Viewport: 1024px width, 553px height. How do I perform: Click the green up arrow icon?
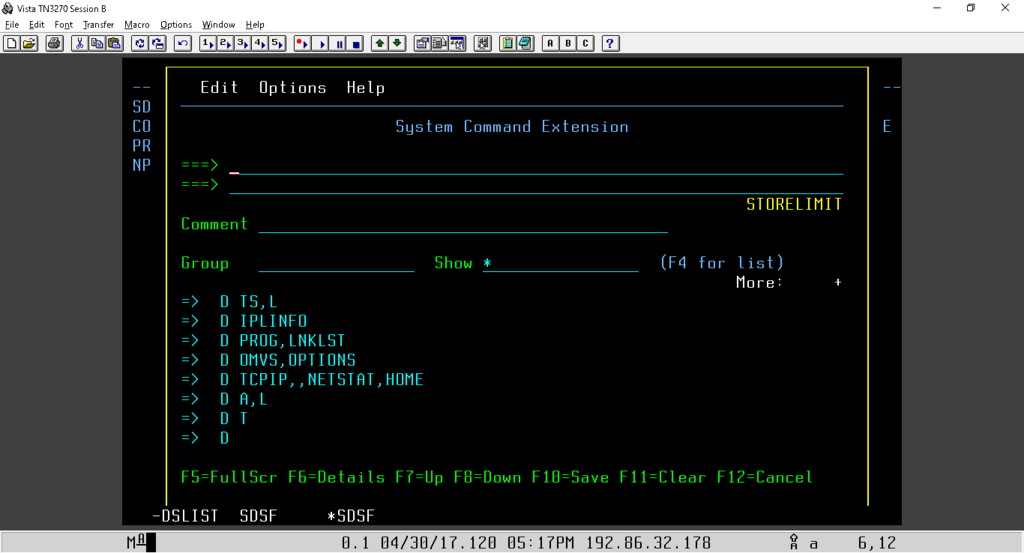click(x=379, y=44)
